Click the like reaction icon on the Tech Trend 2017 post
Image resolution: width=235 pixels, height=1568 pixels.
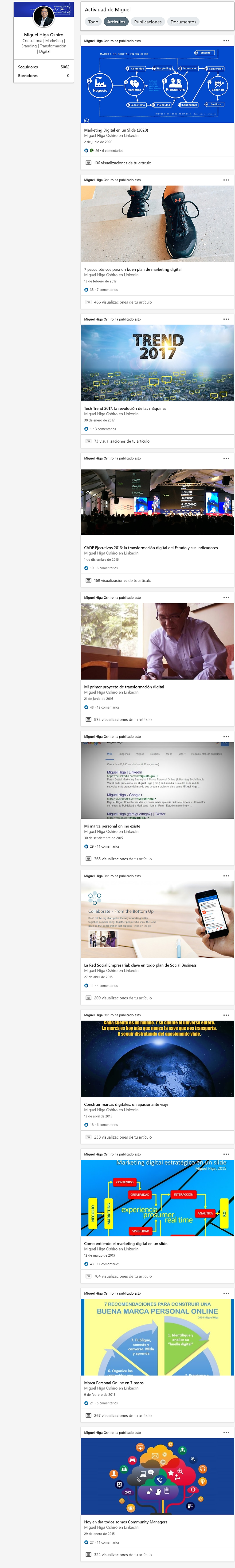(86, 429)
